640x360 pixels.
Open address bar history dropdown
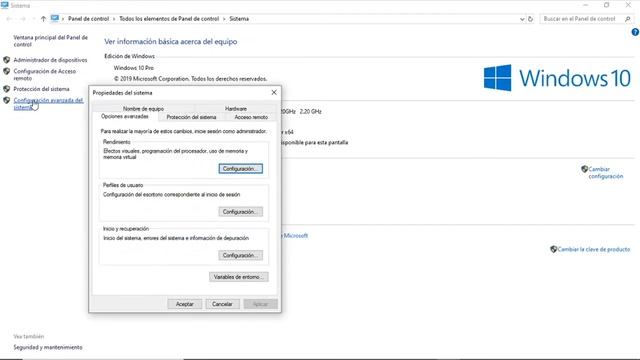pos(522,19)
